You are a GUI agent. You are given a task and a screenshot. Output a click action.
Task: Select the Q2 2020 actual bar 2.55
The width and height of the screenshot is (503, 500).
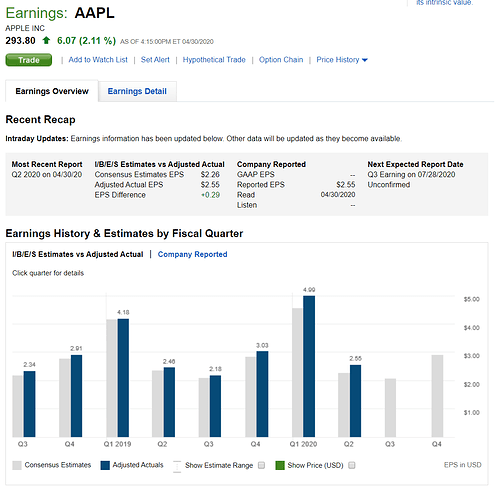pos(355,401)
